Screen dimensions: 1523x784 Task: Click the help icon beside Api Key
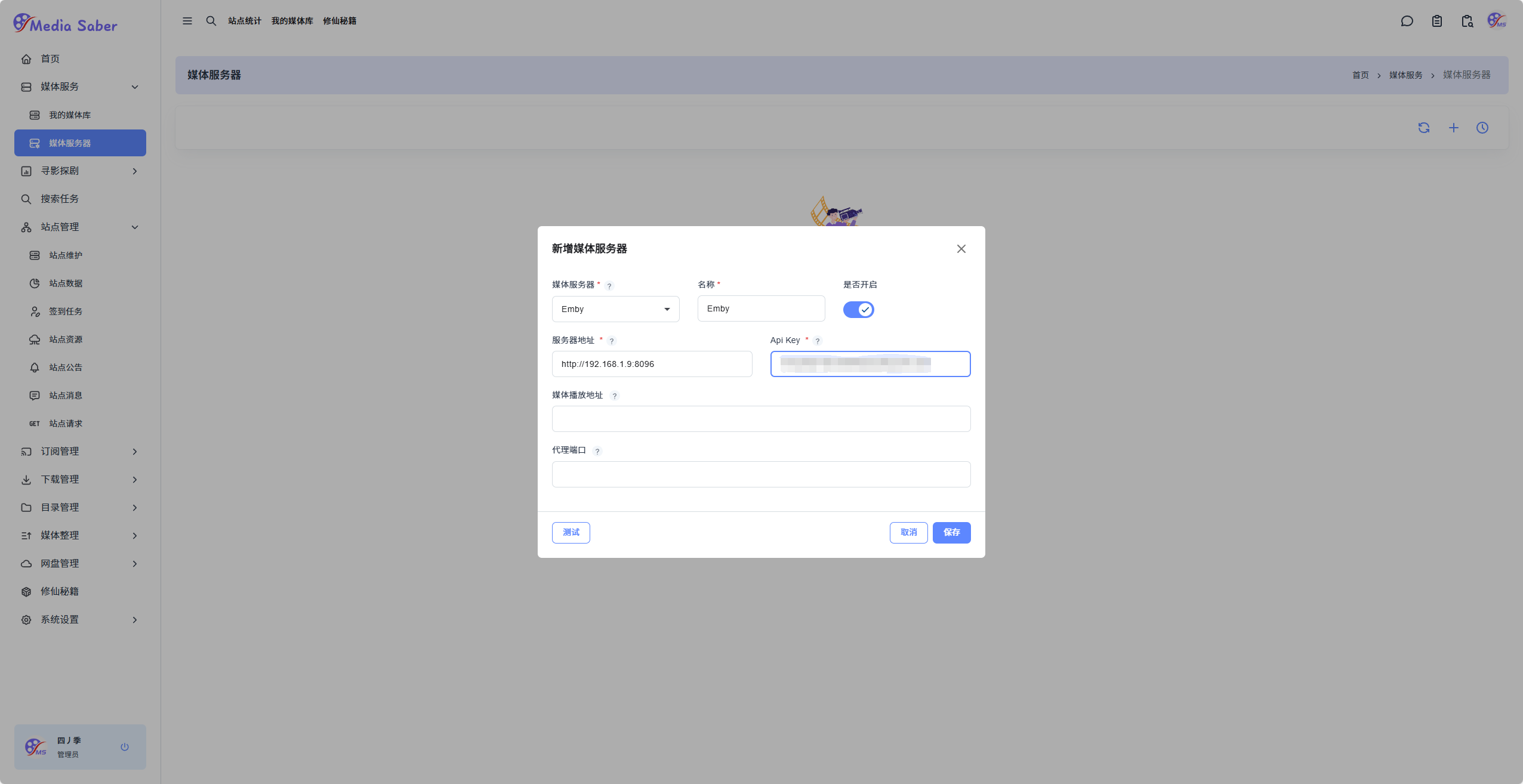tap(818, 341)
